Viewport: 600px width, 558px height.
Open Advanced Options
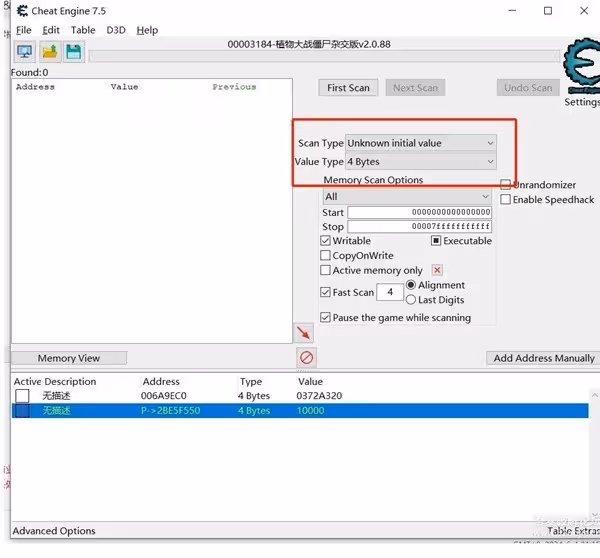54,531
